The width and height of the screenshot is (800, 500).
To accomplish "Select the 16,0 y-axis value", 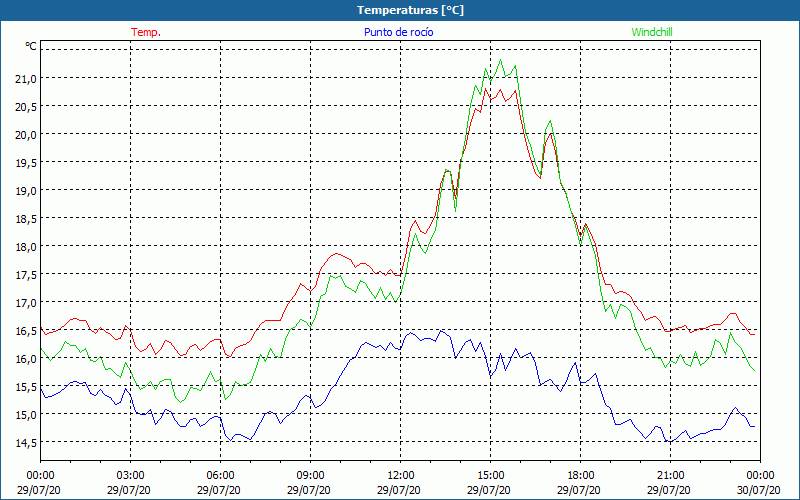I will [x=27, y=359].
